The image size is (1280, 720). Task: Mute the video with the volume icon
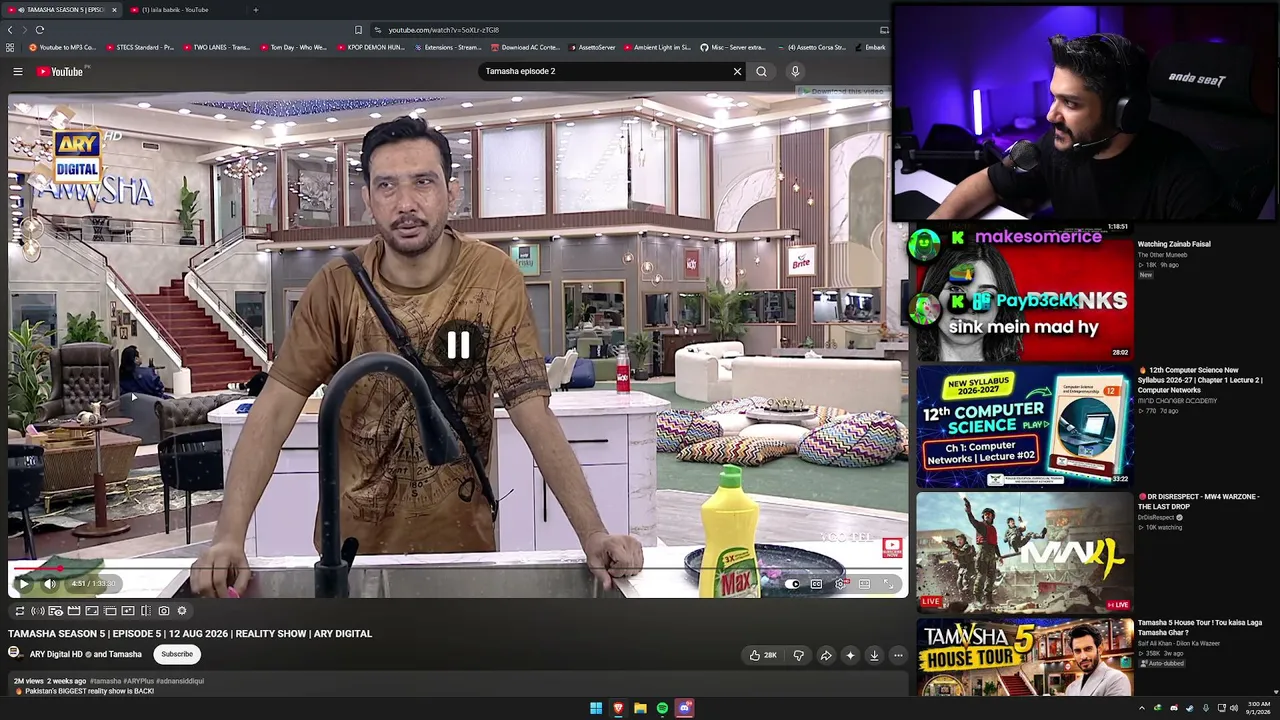point(49,584)
